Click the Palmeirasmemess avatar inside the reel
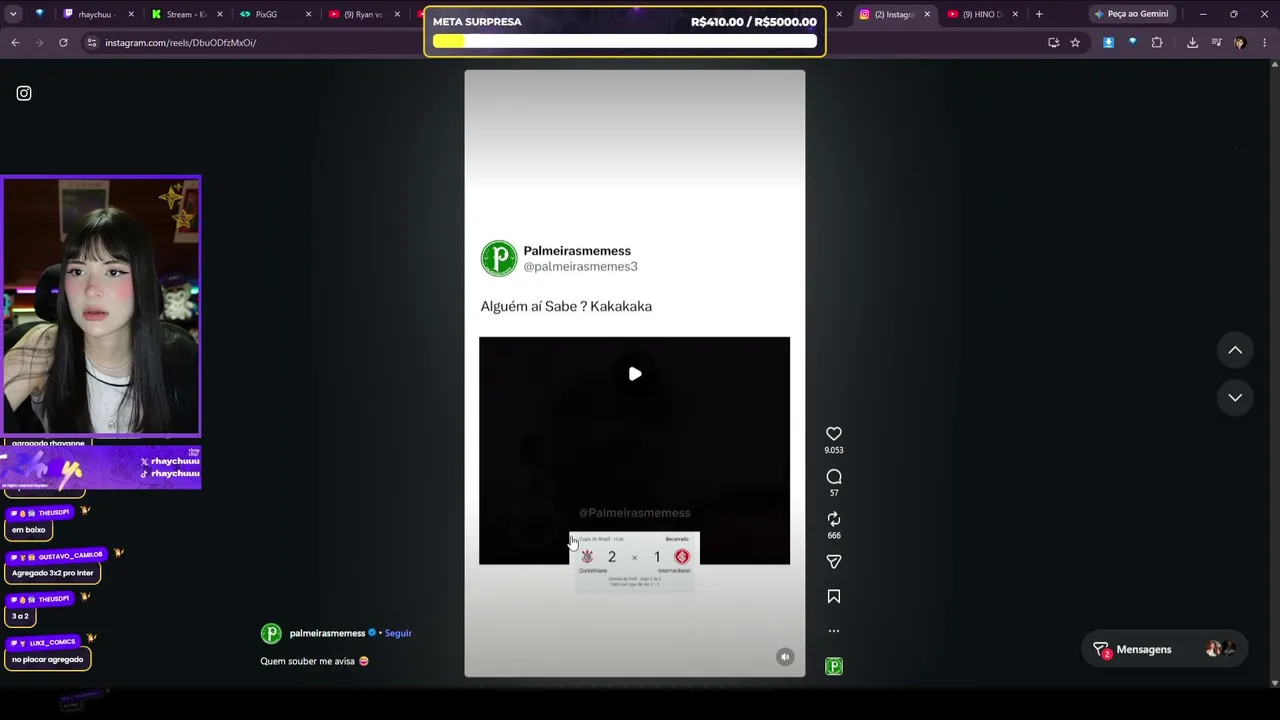Screen dimensions: 1280x720 pos(499,258)
